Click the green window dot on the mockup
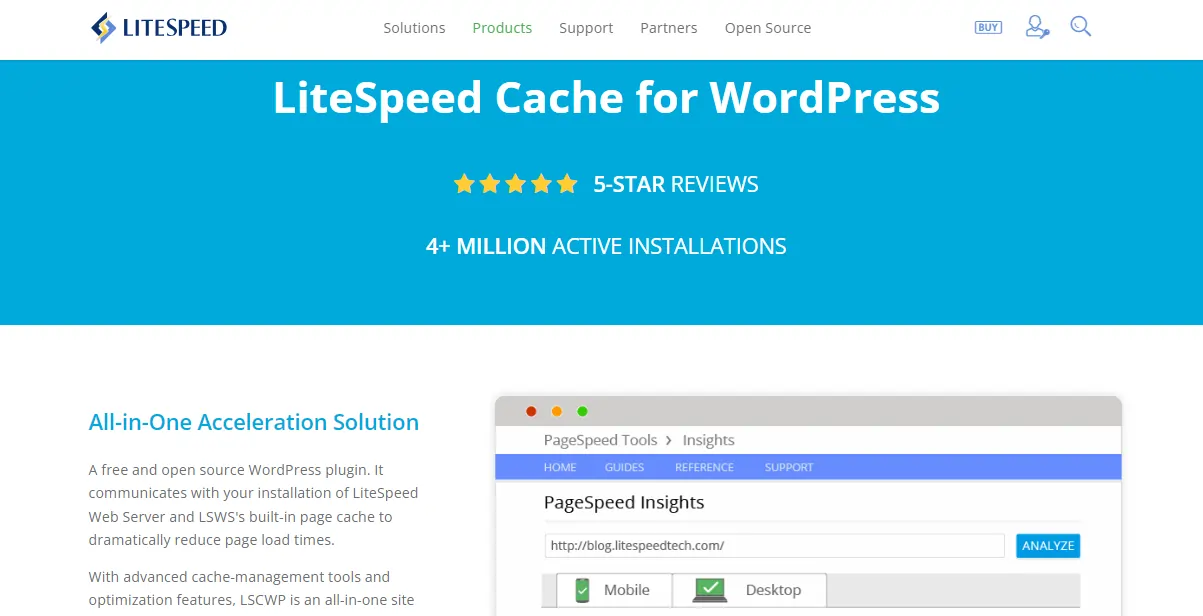1203x616 pixels. [583, 411]
